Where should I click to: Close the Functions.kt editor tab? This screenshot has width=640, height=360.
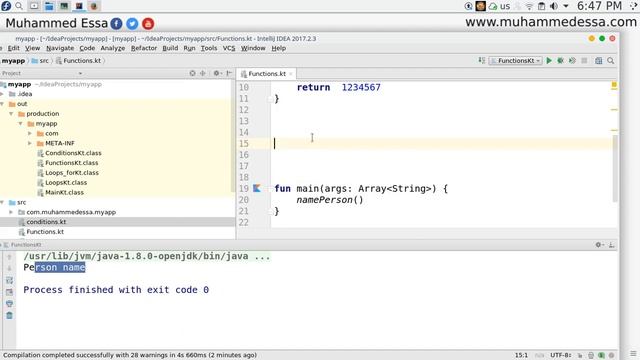tap(291, 74)
